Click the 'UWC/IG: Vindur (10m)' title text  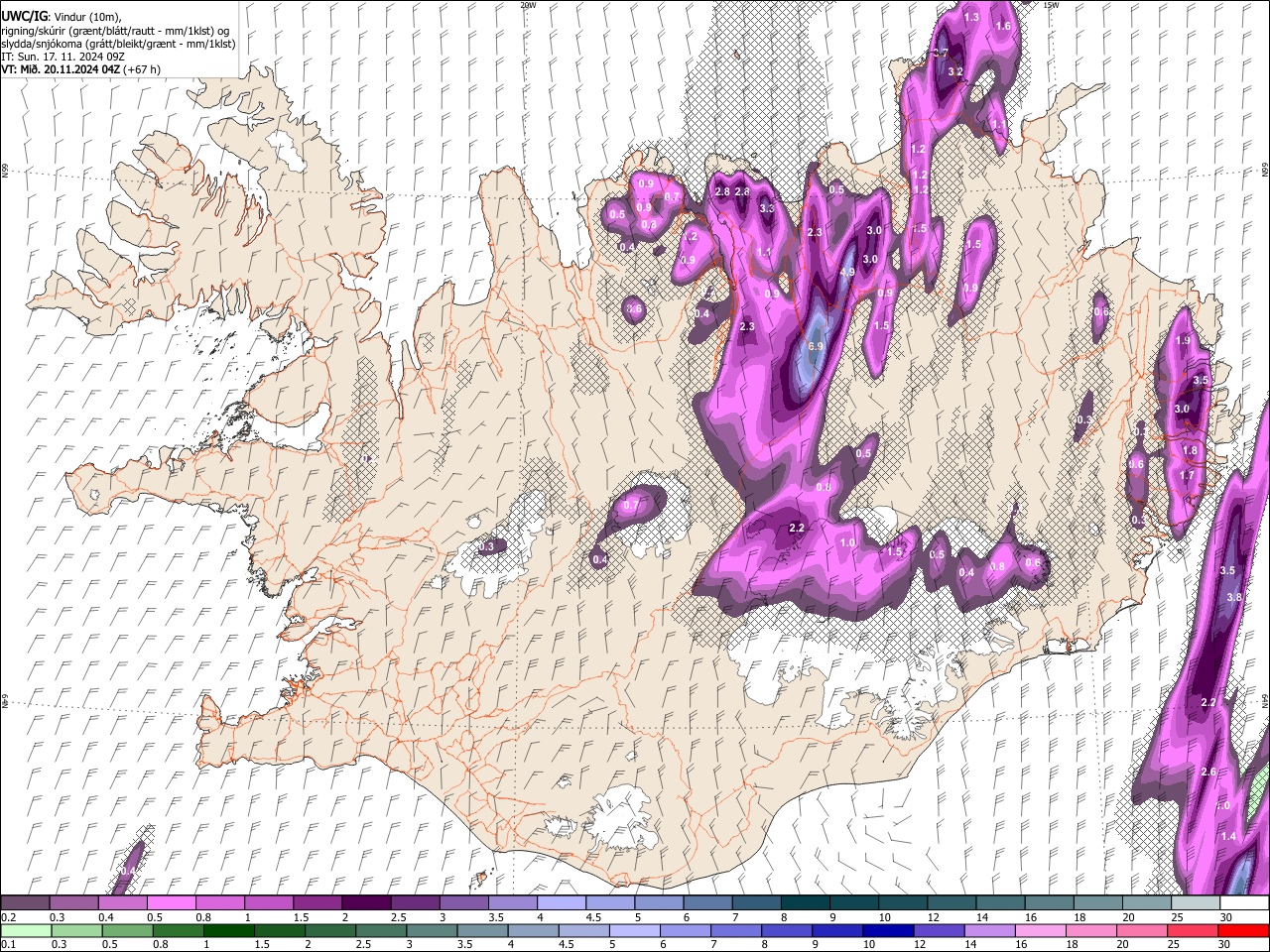coord(62,17)
